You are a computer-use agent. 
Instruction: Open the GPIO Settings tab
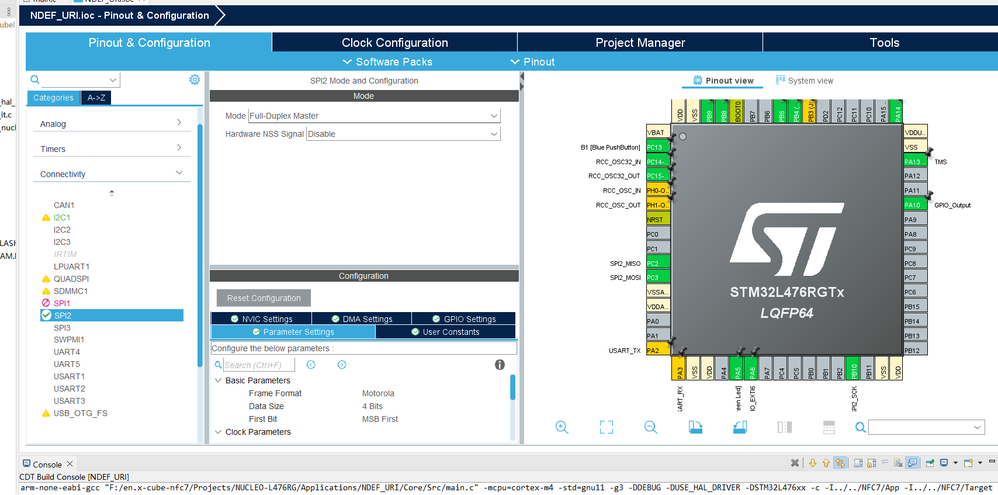pos(464,319)
